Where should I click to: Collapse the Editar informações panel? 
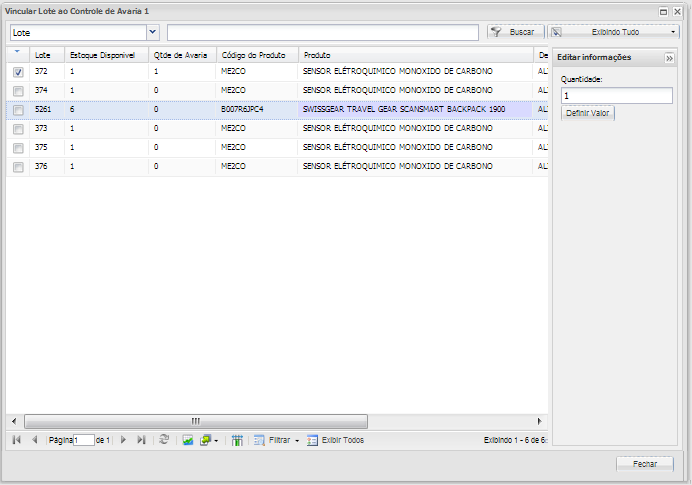(x=669, y=58)
